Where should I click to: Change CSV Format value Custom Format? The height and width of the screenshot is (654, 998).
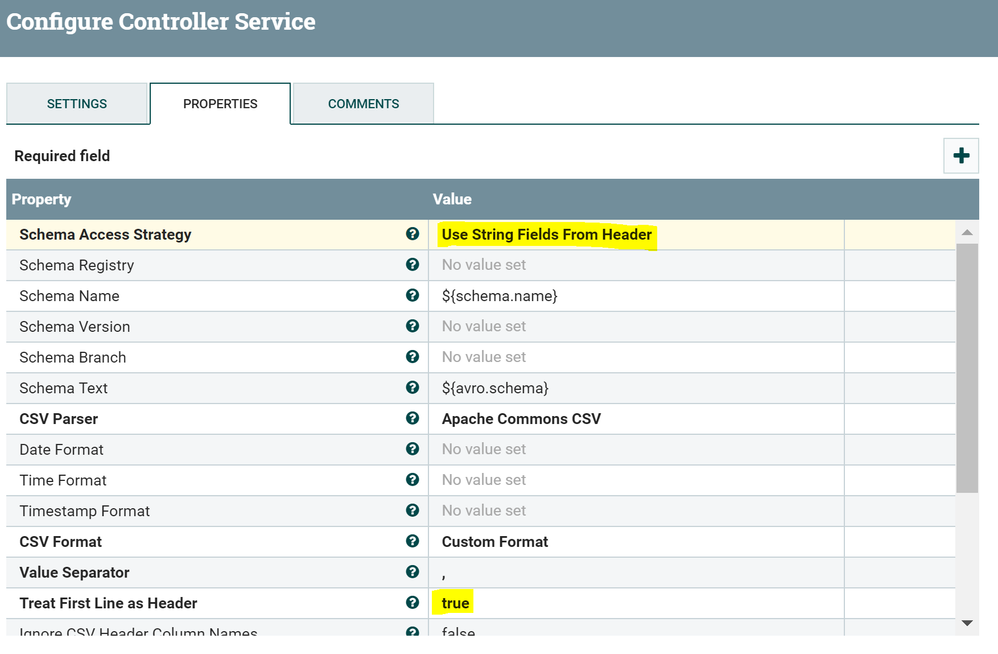click(x=495, y=542)
